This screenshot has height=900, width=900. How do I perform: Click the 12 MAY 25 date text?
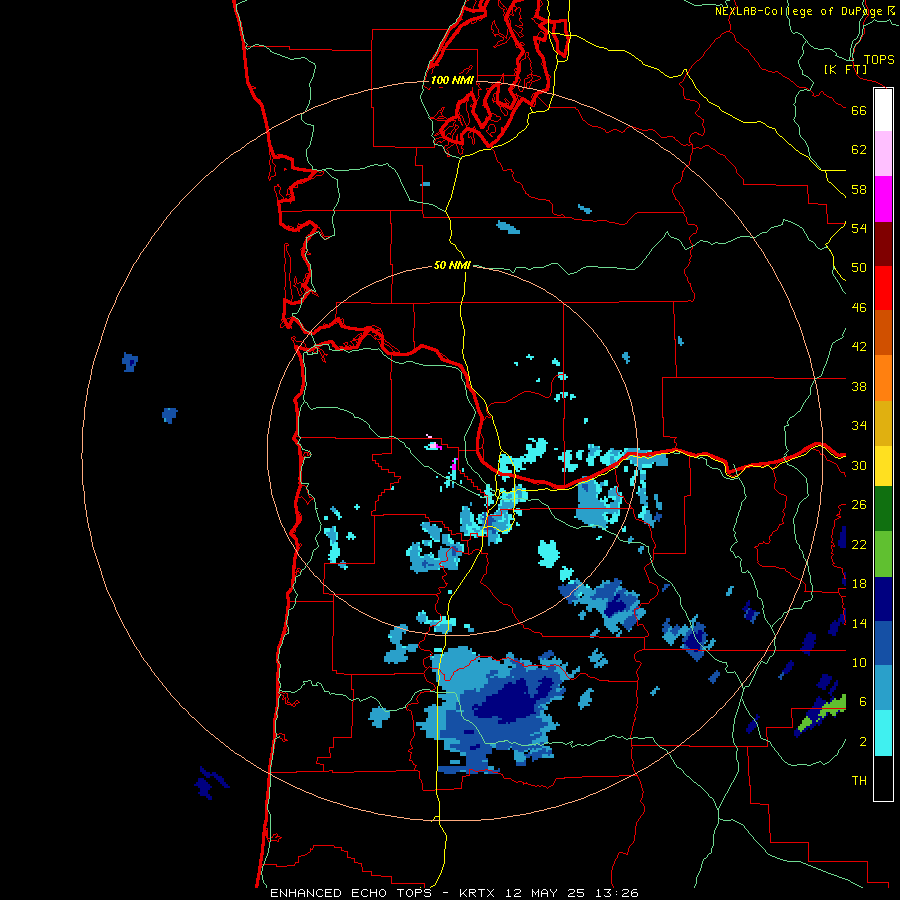point(545,893)
